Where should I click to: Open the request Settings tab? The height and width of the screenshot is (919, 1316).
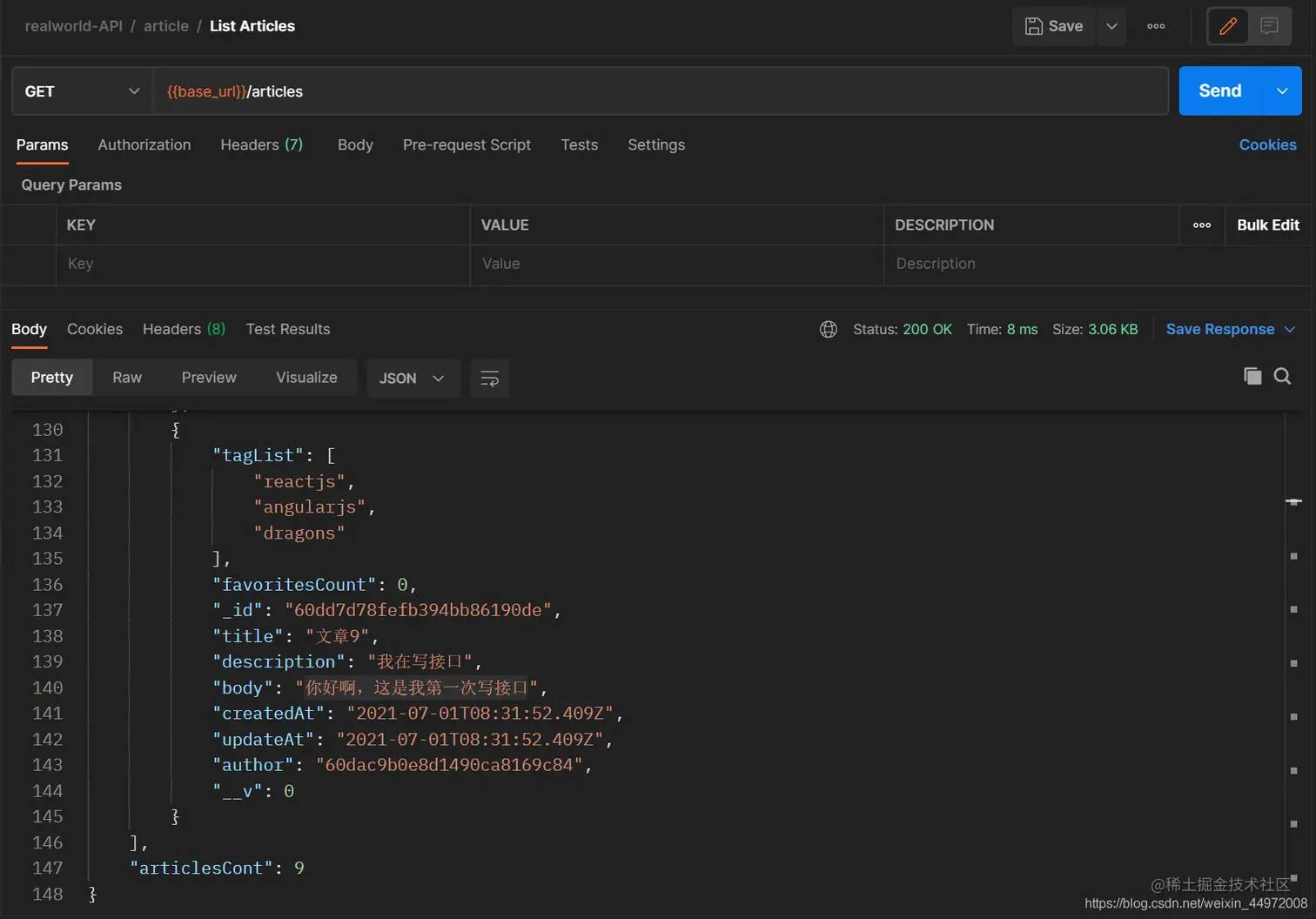click(x=656, y=144)
